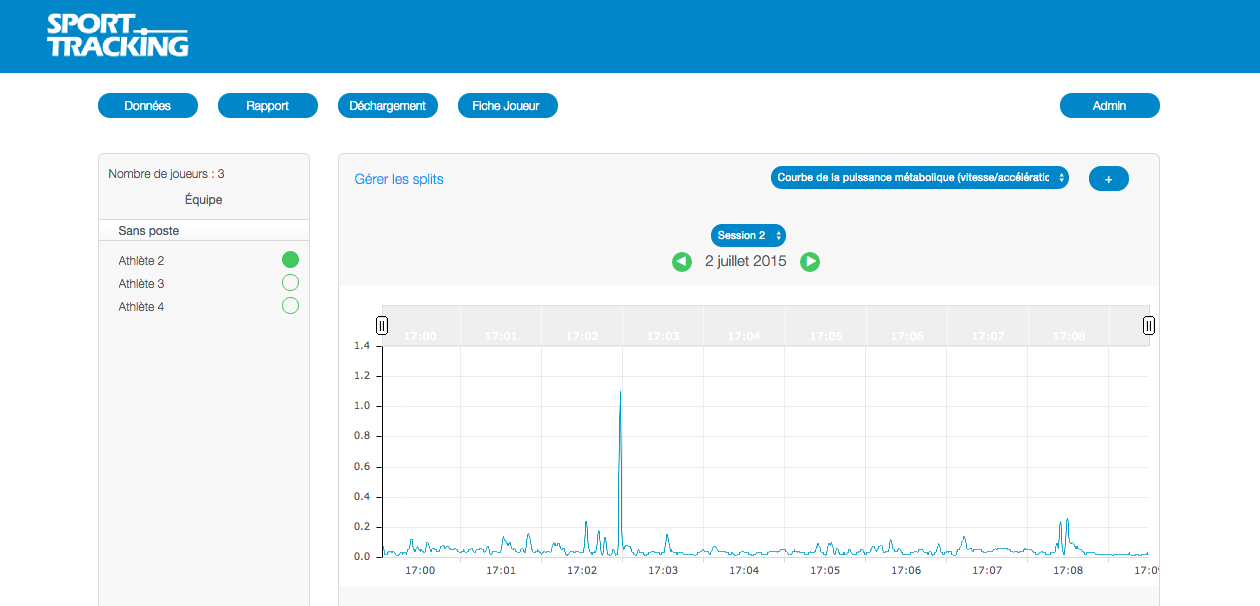This screenshot has width=1260, height=606.
Task: Go to previous date with green left arrow
Action: tap(682, 262)
